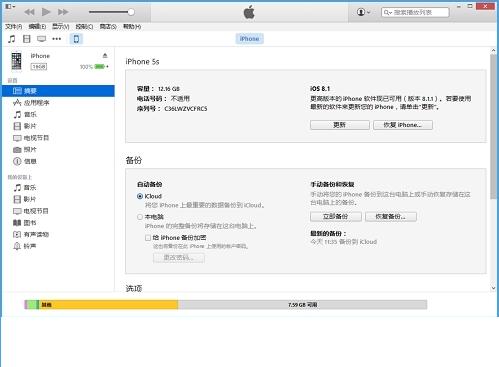Click the music note icon in the settings list
The width and height of the screenshot is (499, 367).
17,114
